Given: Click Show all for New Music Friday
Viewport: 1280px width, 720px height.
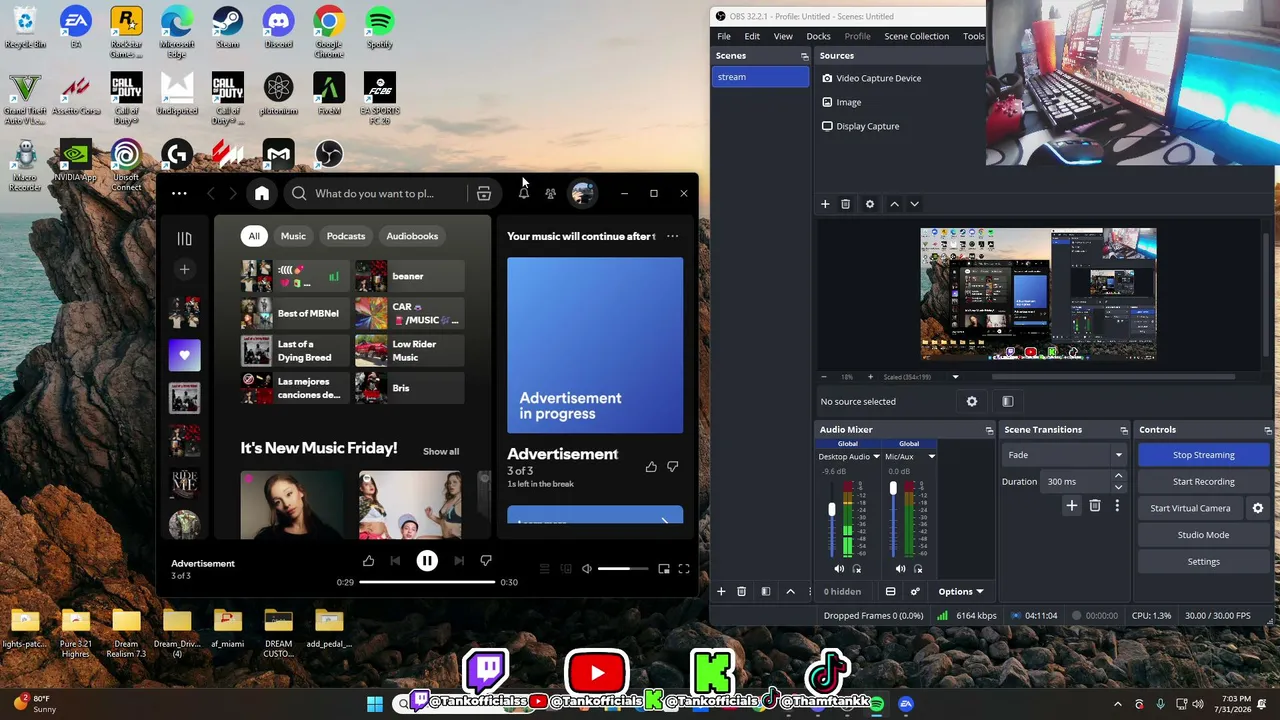Looking at the screenshot, I should click(x=441, y=451).
